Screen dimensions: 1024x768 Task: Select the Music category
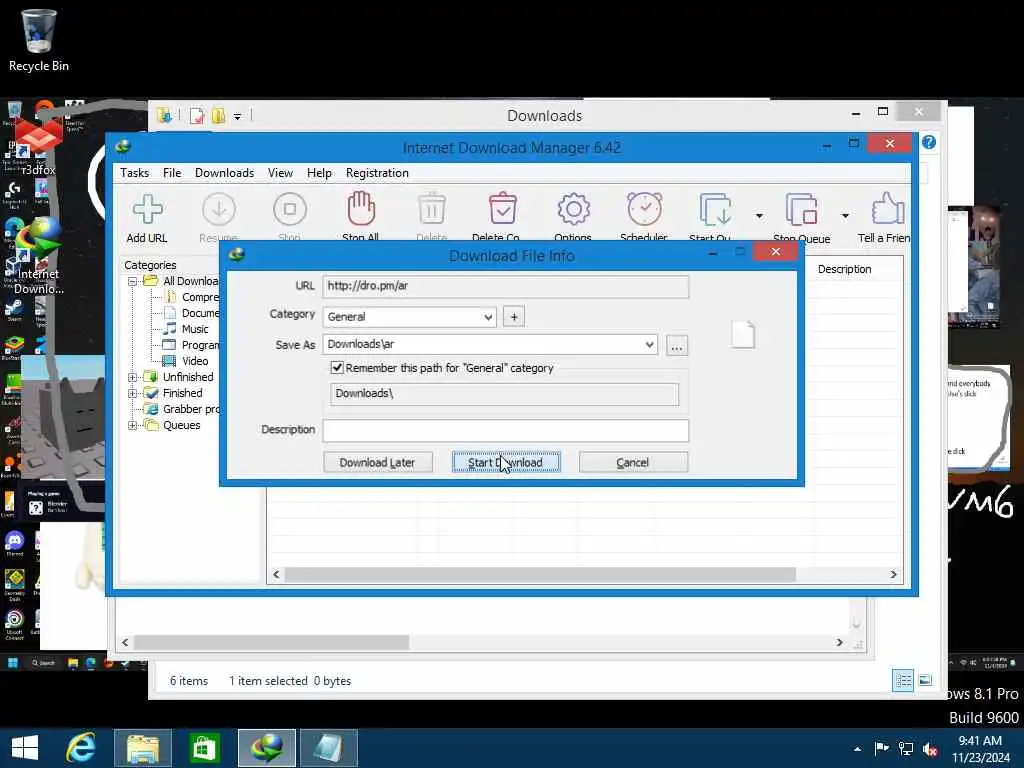tap(186, 329)
